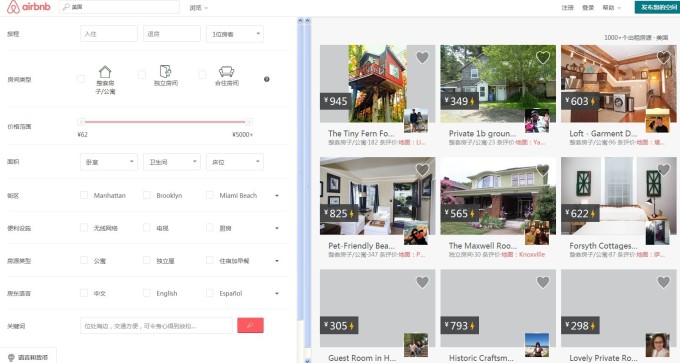680x363 pixels.
Task: Click the Airbnb logo
Action: 29,7
